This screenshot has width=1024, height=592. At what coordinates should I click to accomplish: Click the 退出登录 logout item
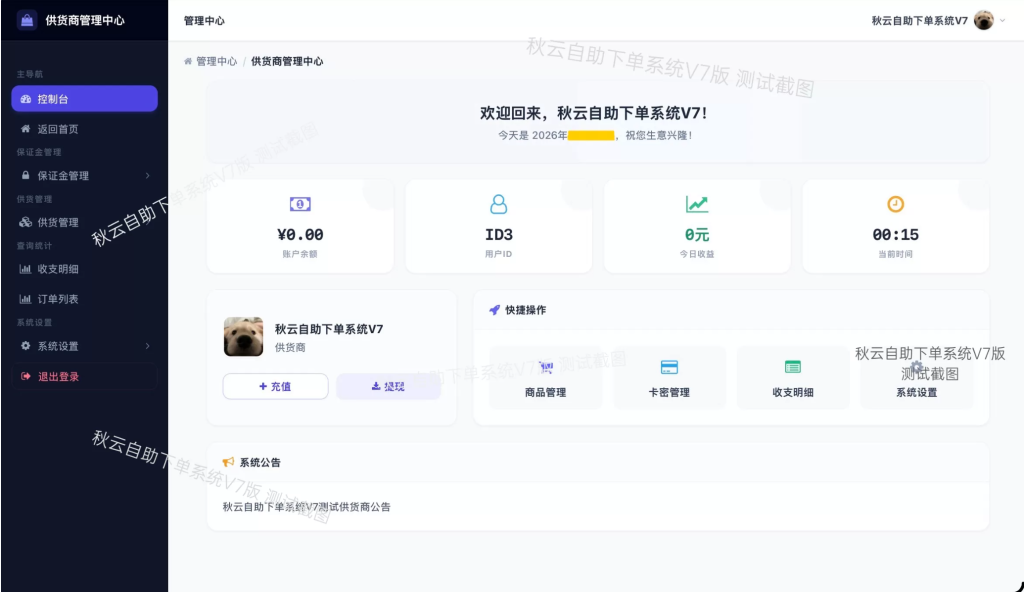84,376
